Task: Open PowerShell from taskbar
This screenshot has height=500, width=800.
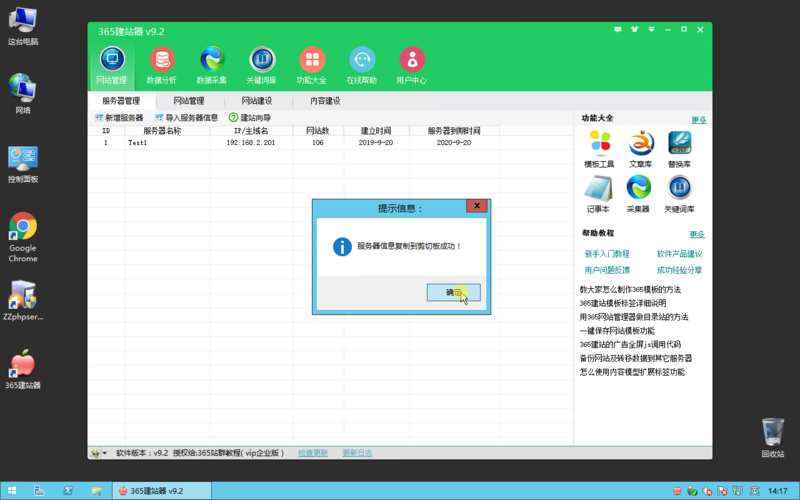Action: (68, 491)
